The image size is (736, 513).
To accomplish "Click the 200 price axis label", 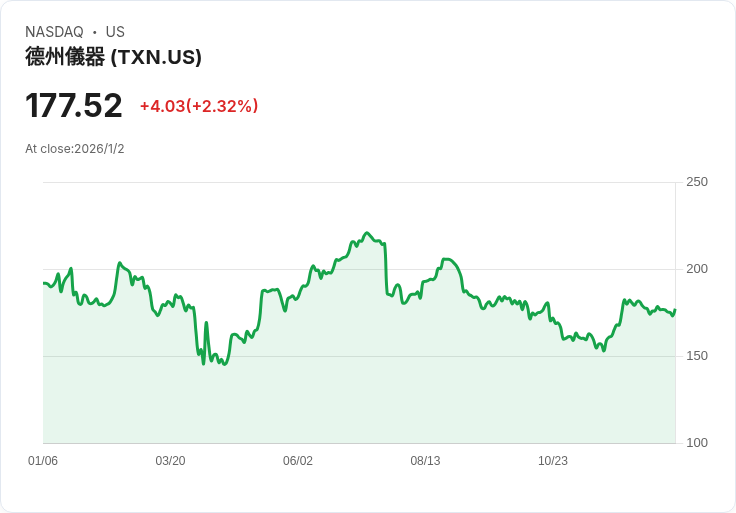I will pyautogui.click(x=697, y=269).
